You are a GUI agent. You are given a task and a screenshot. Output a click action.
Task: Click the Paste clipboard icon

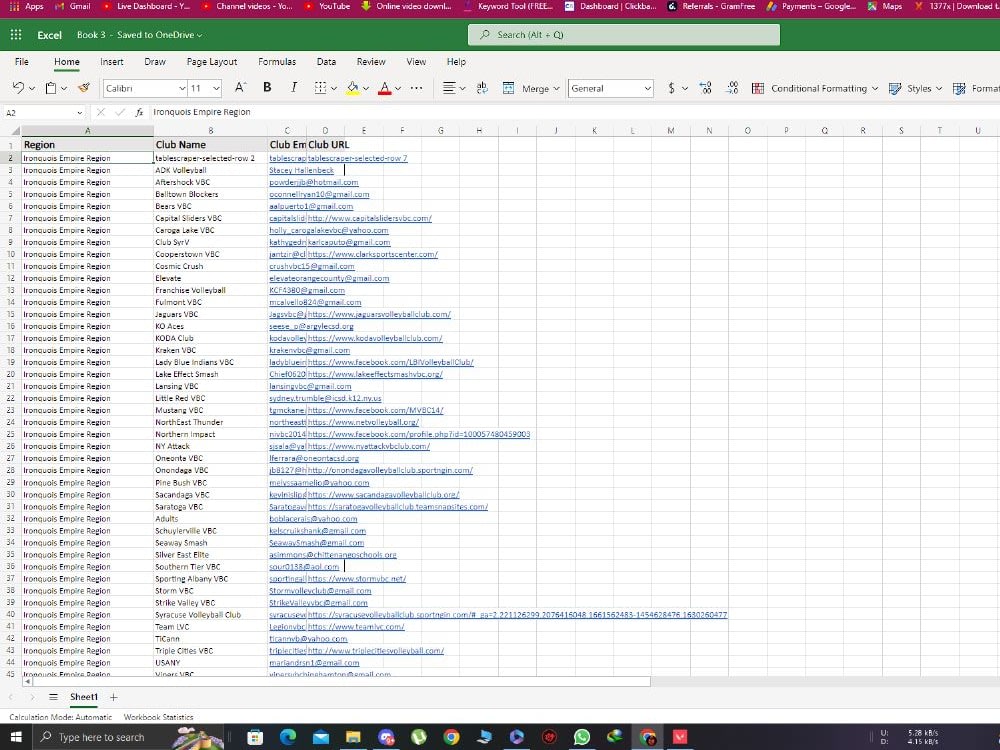pos(51,88)
